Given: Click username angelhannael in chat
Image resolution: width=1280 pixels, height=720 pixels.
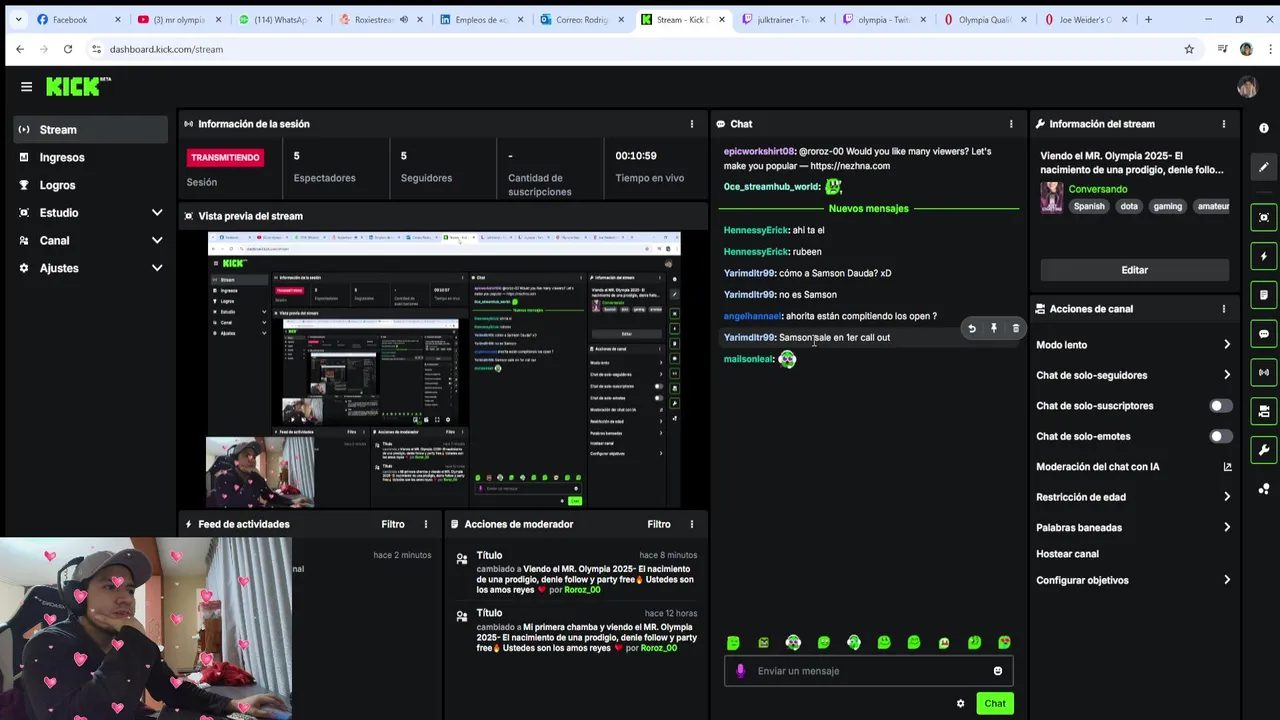Looking at the screenshot, I should click(x=752, y=316).
